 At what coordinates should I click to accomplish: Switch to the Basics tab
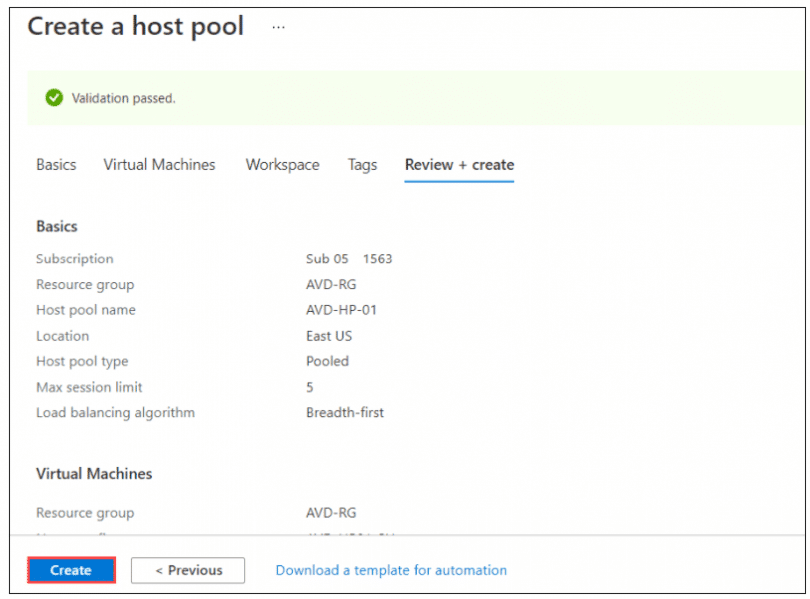[55, 165]
